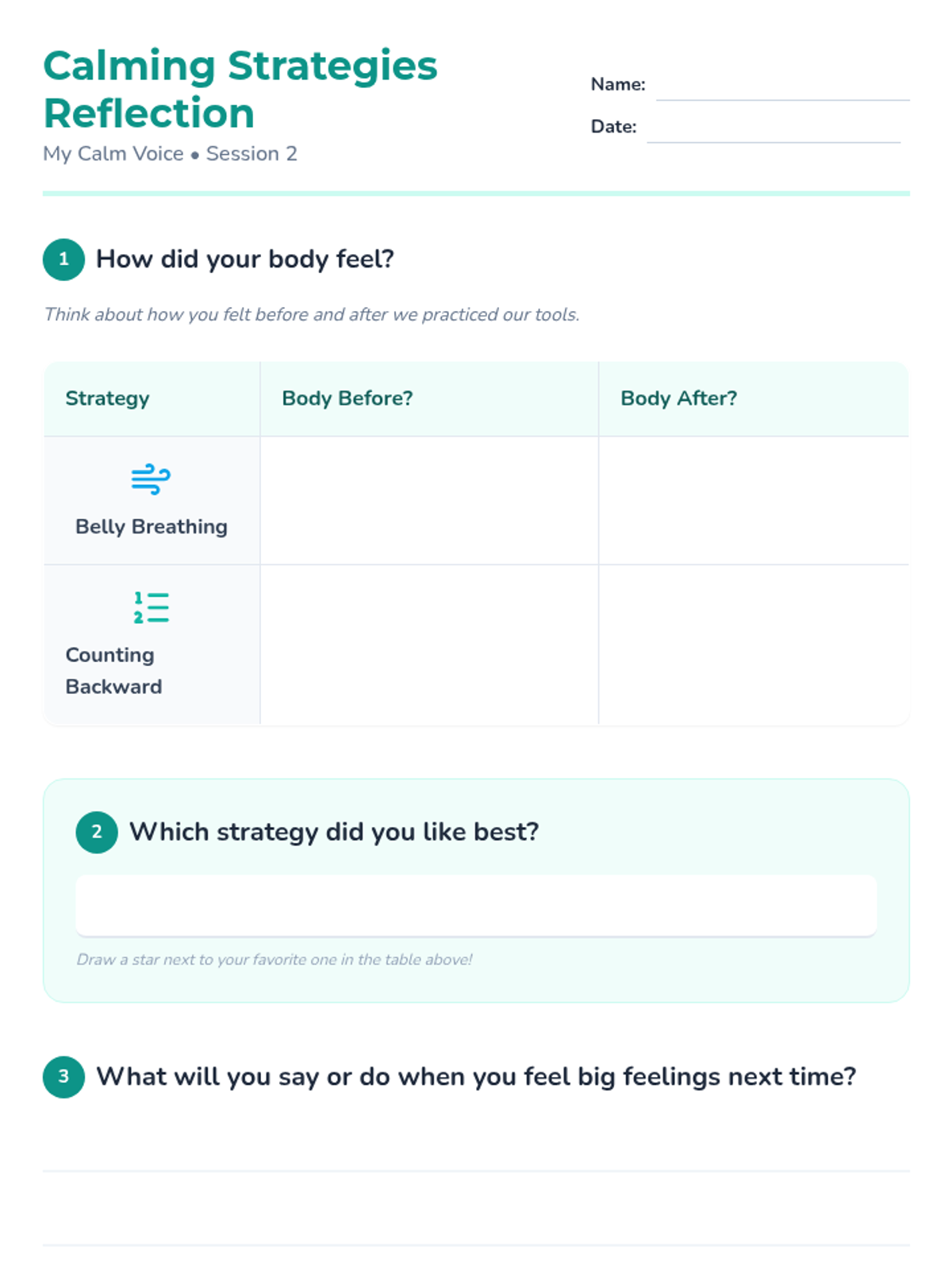Click the Counting Backward numbered list icon
This screenshot has width=952, height=1270.
(151, 607)
